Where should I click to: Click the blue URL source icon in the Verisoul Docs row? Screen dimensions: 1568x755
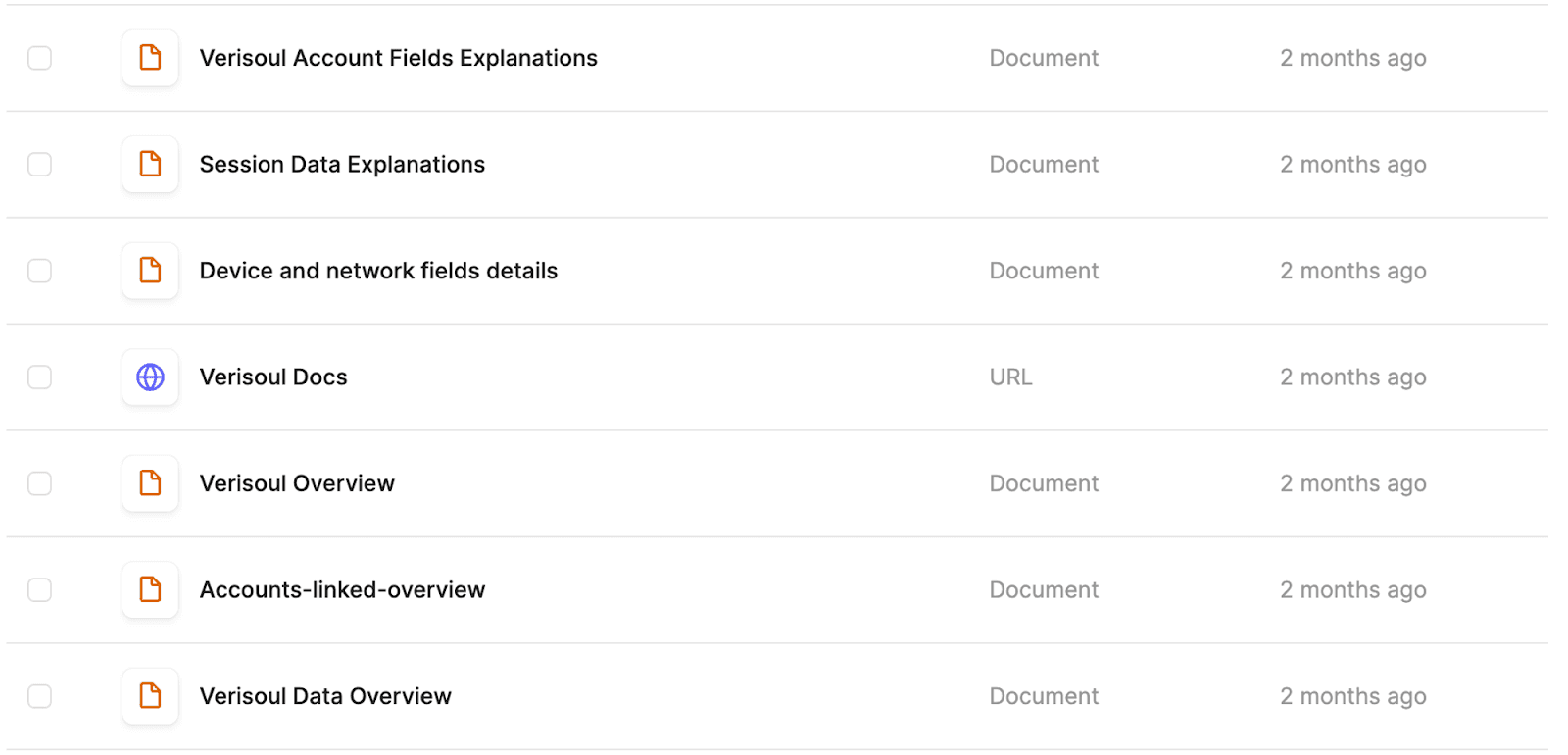[x=149, y=377]
